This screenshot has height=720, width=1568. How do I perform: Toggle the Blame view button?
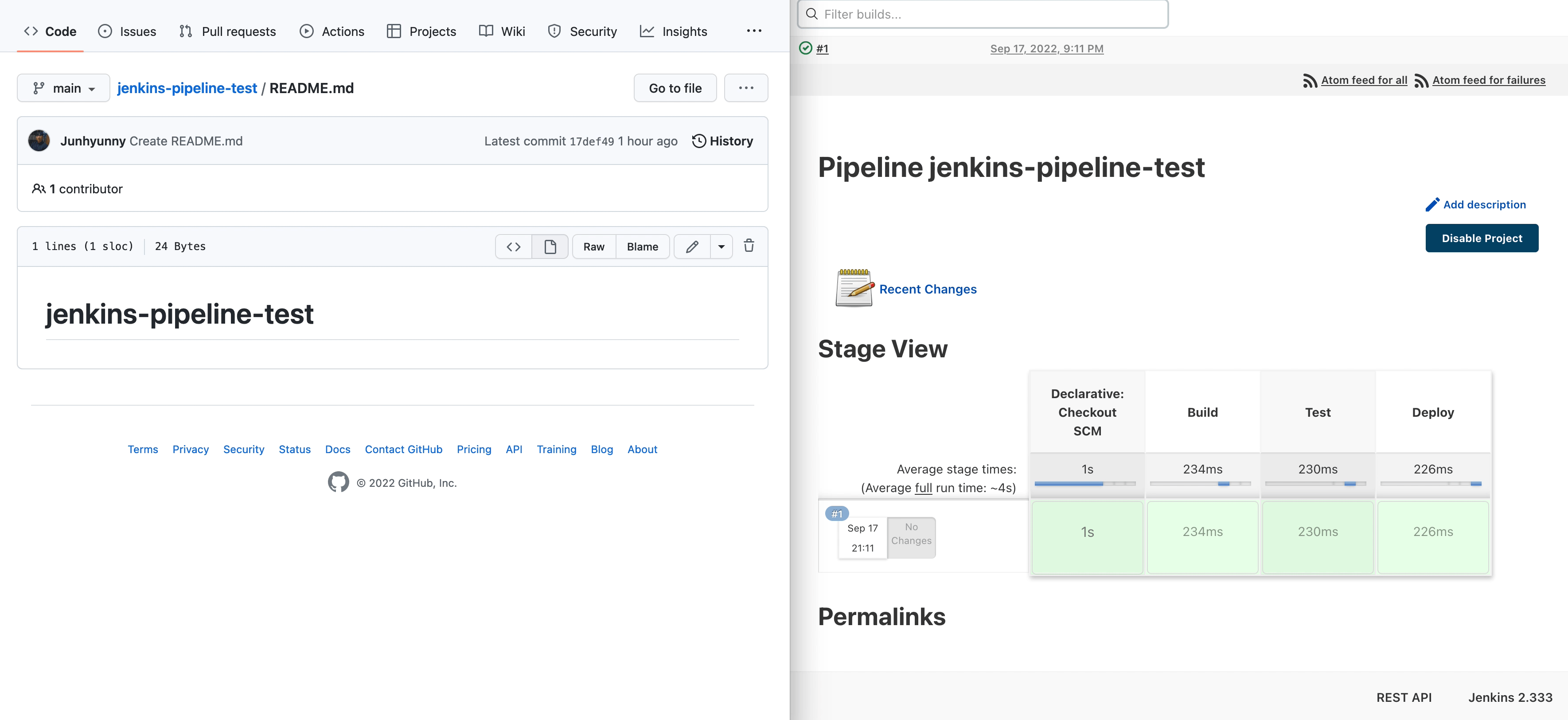pyautogui.click(x=642, y=247)
